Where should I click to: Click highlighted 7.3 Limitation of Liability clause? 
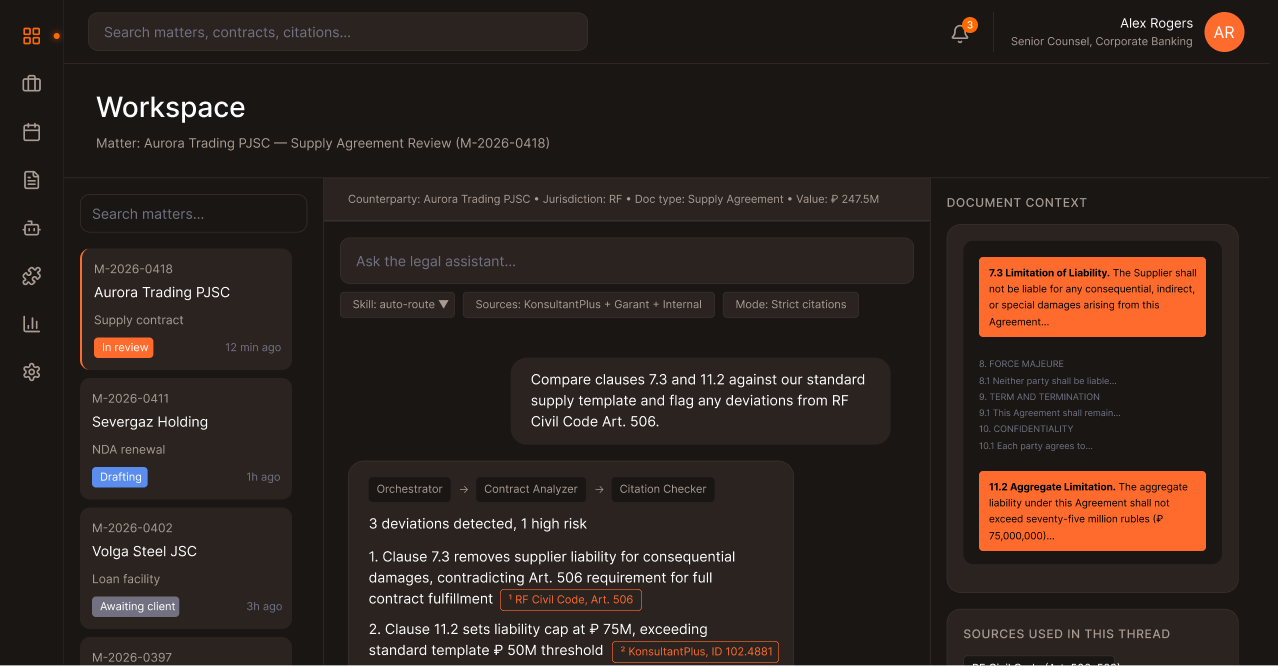[1092, 297]
